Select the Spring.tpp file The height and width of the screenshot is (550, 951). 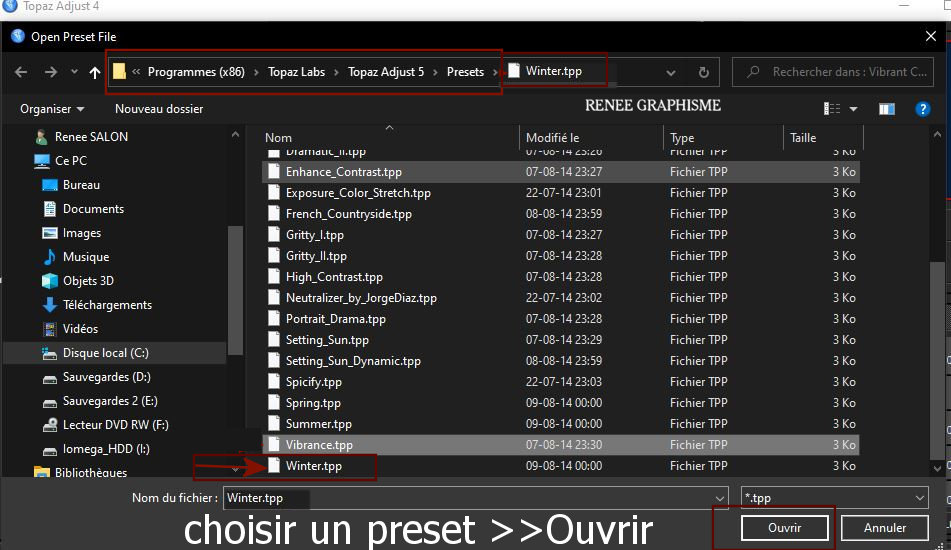pyautogui.click(x=560, y=403)
